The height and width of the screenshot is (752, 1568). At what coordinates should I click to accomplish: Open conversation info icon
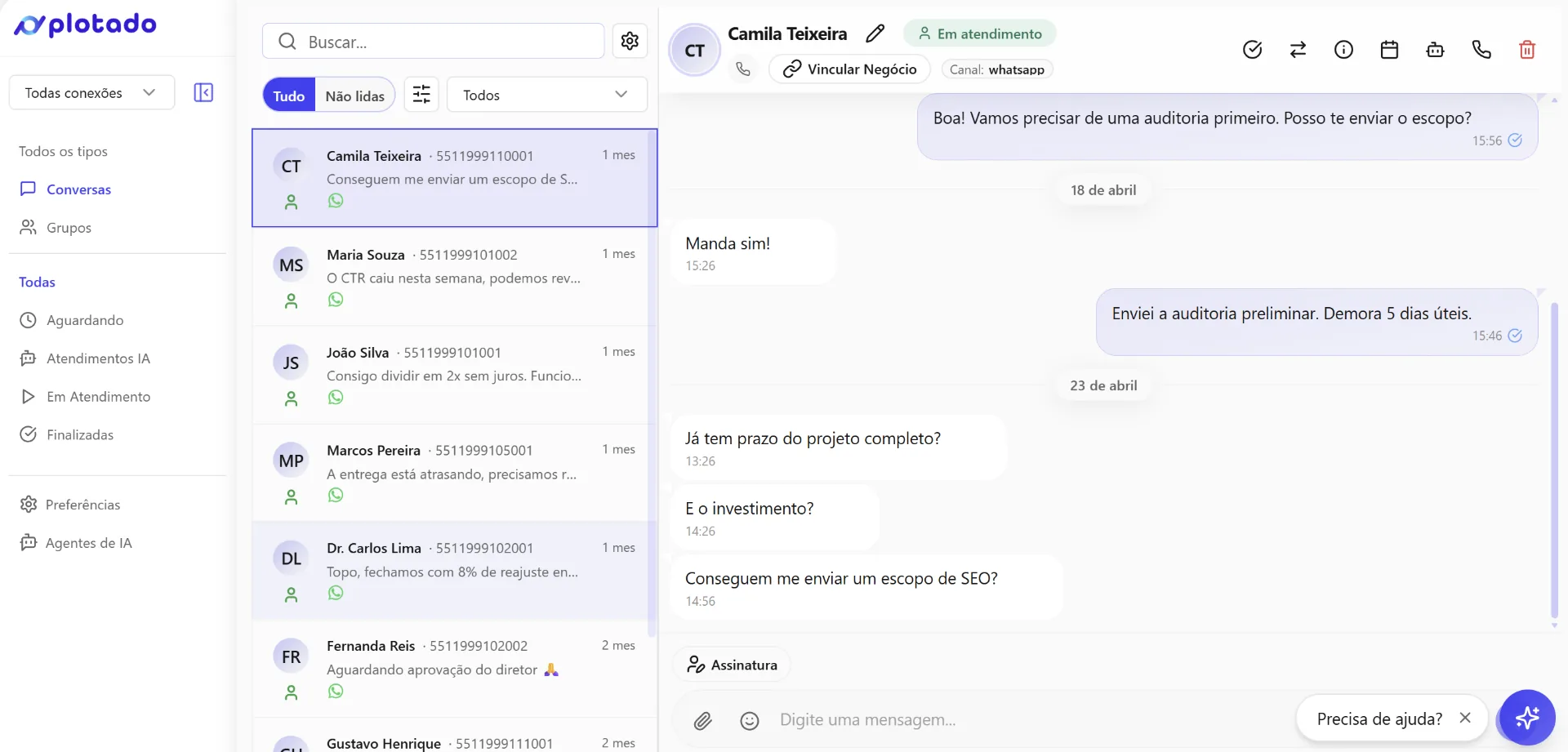coord(1343,50)
